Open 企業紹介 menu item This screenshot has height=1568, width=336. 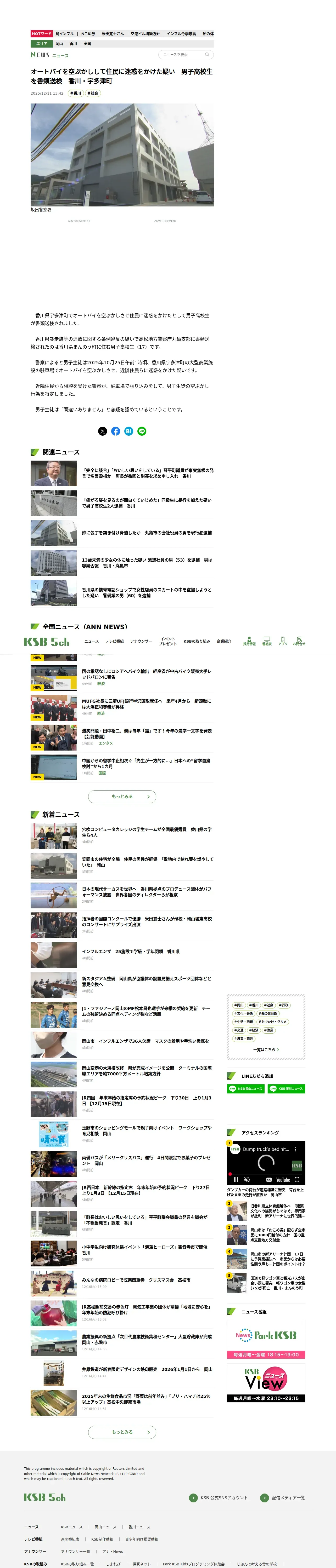pos(224,641)
